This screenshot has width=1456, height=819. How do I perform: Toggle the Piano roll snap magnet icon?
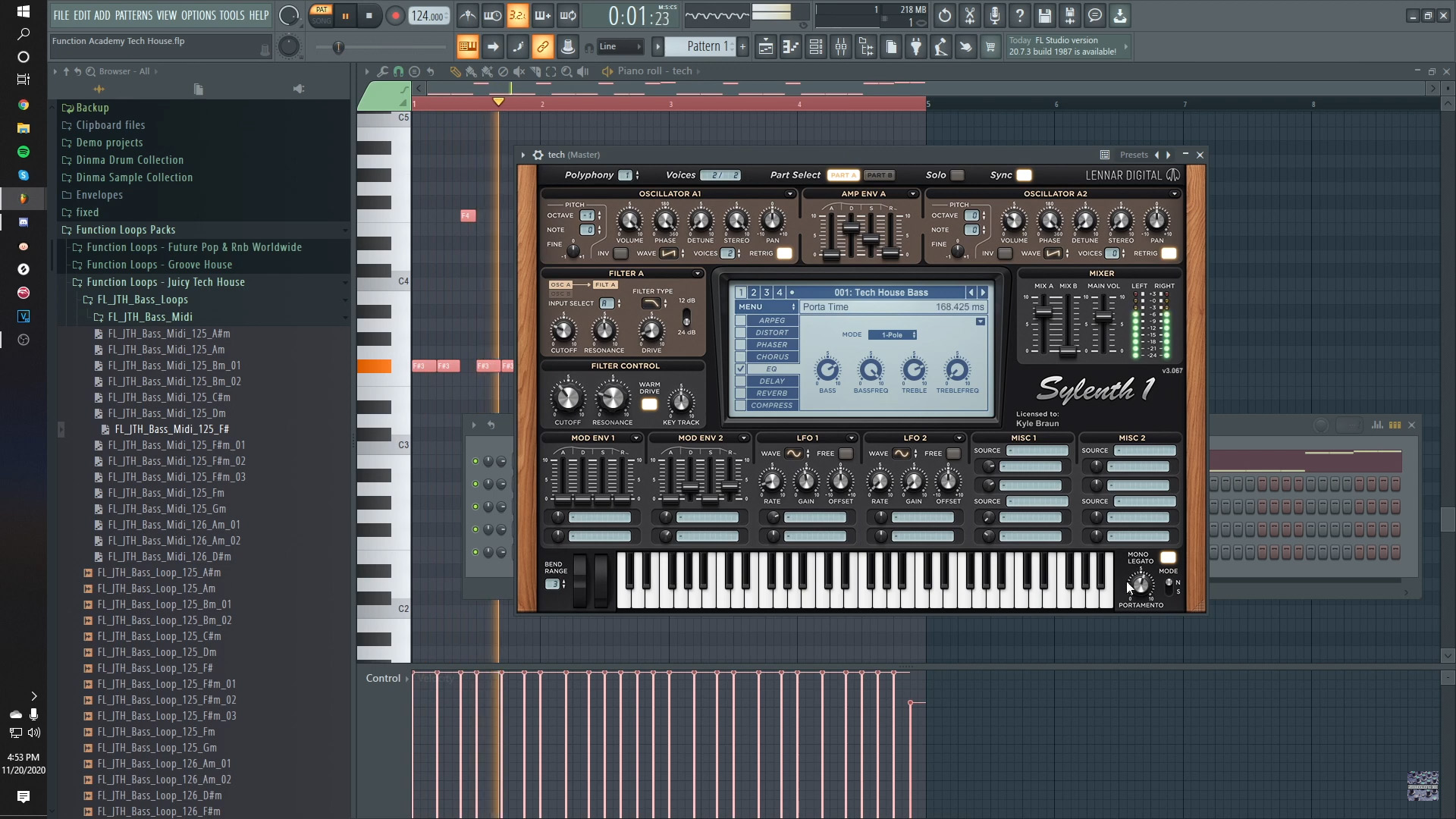(398, 71)
